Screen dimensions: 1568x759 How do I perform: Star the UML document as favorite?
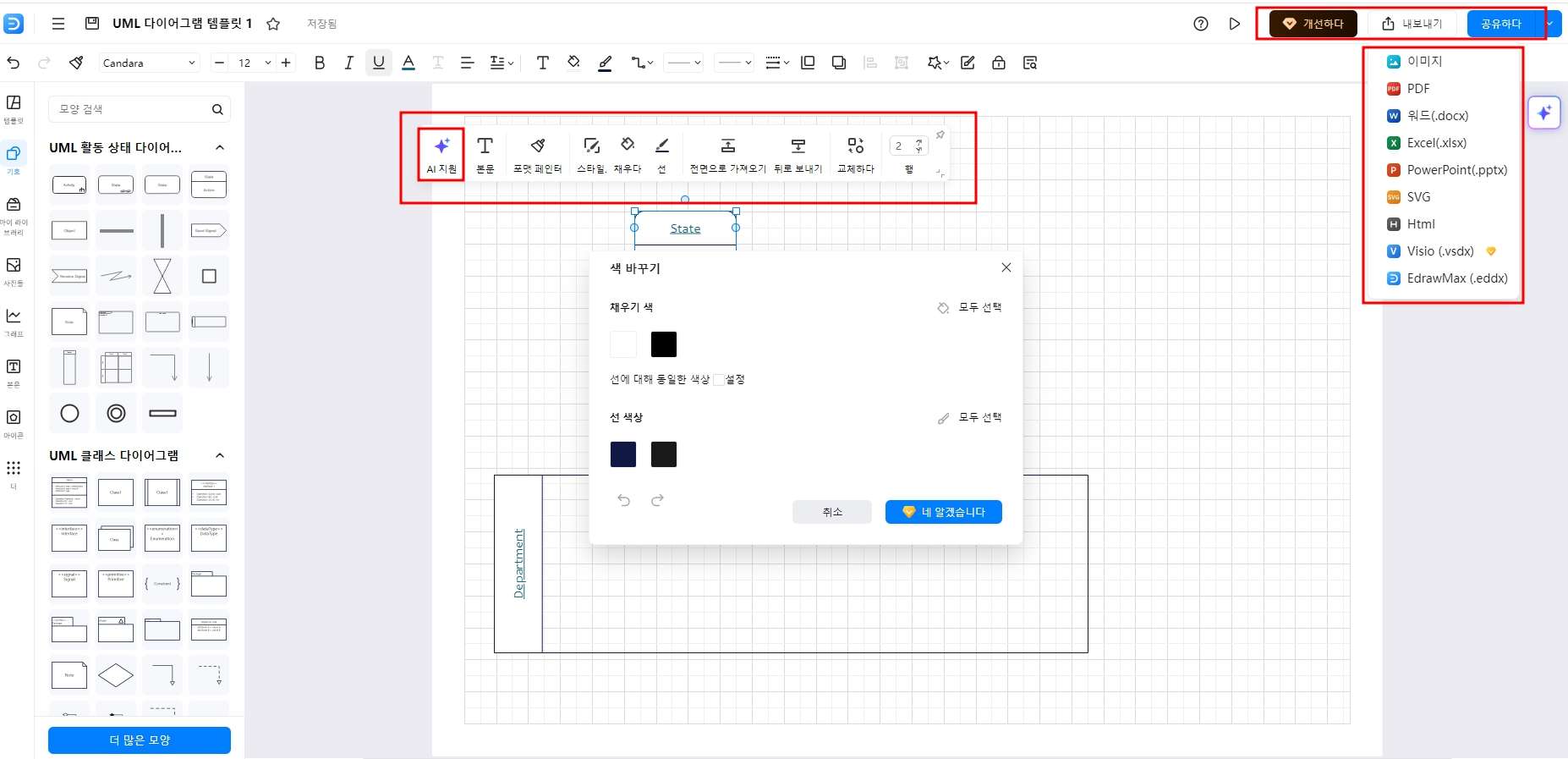pos(273,24)
